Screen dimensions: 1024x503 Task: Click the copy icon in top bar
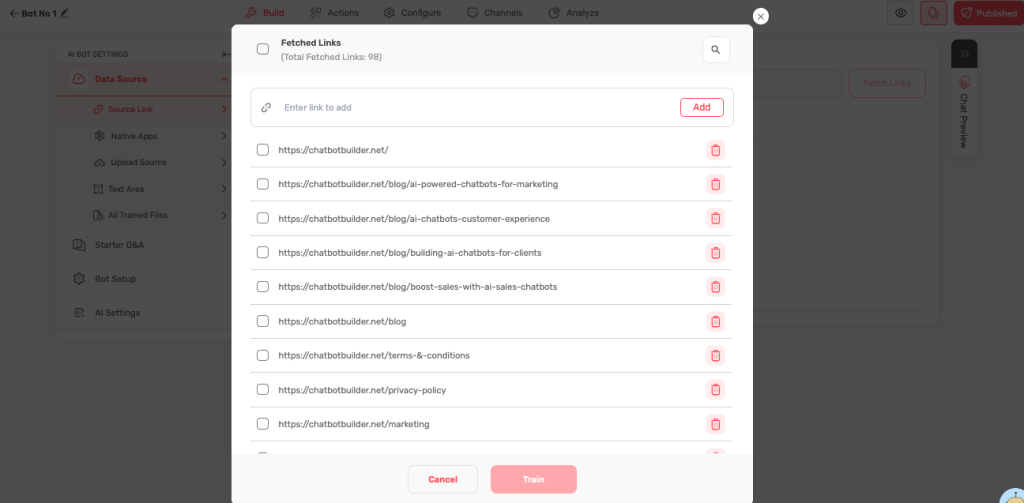(x=934, y=13)
